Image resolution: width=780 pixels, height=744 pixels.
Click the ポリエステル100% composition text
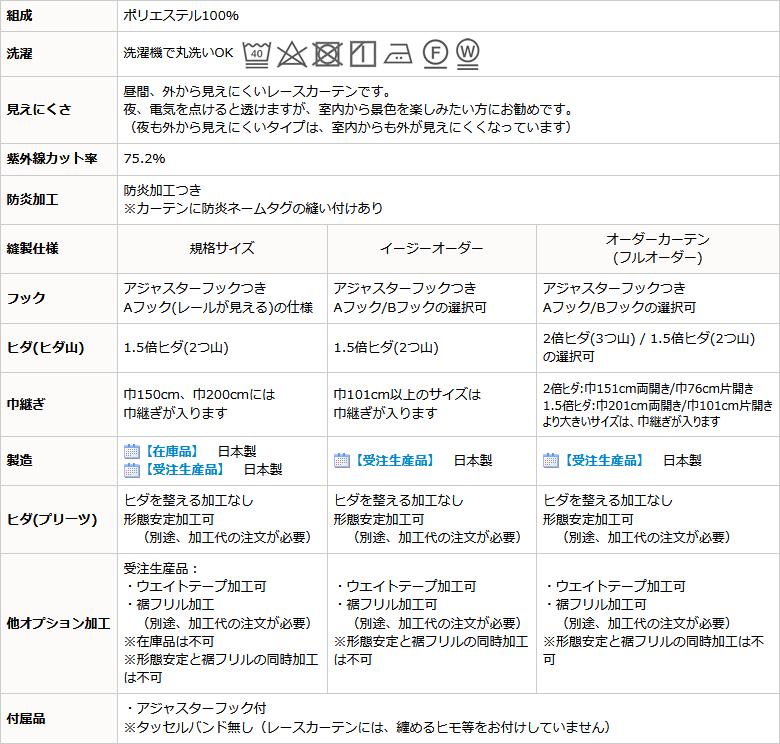181,16
